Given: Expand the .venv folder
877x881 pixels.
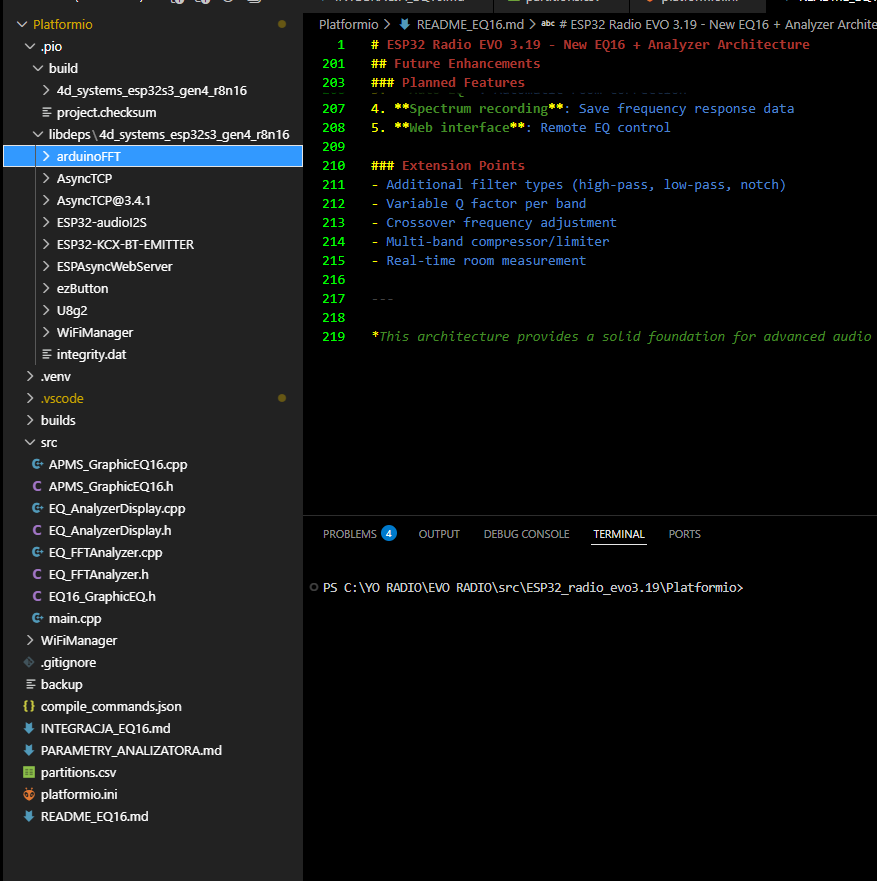Looking at the screenshot, I should (30, 376).
